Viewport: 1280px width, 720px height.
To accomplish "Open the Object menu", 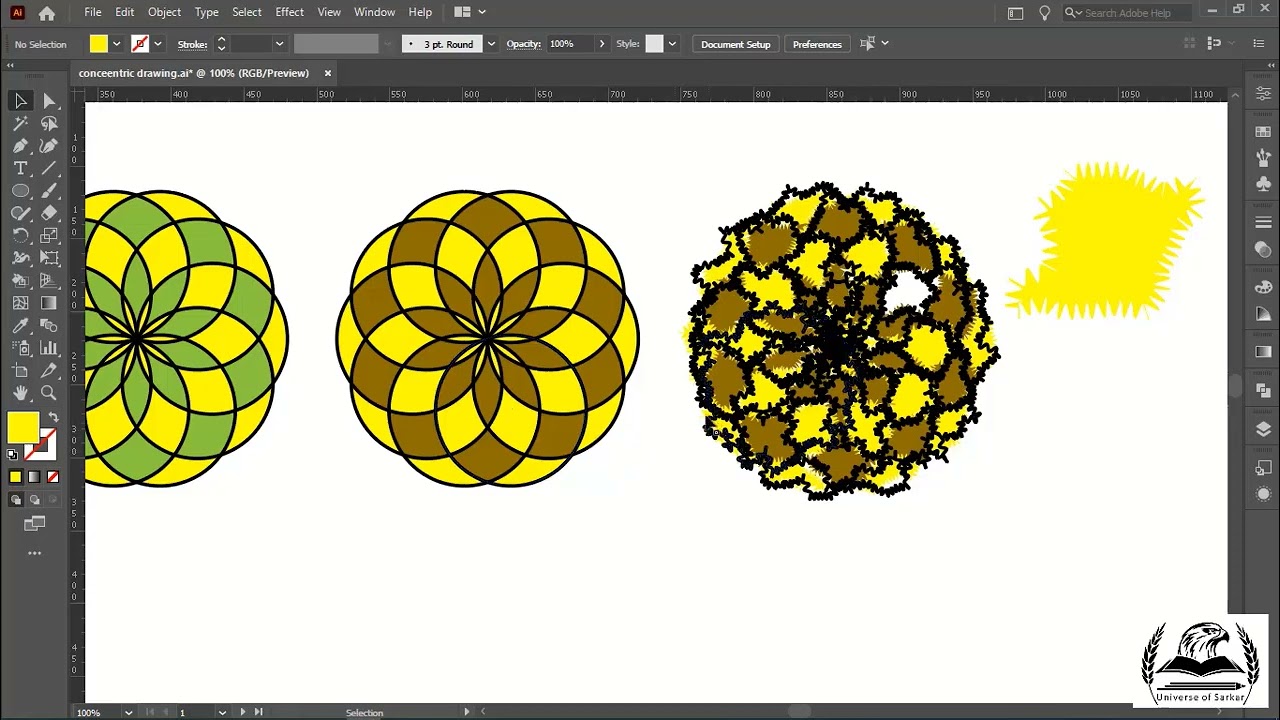I will click(164, 12).
